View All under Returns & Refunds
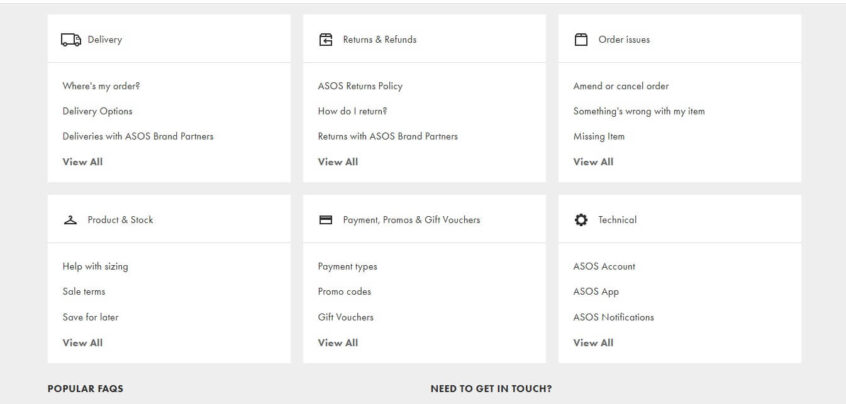The image size is (846, 404). tap(338, 162)
